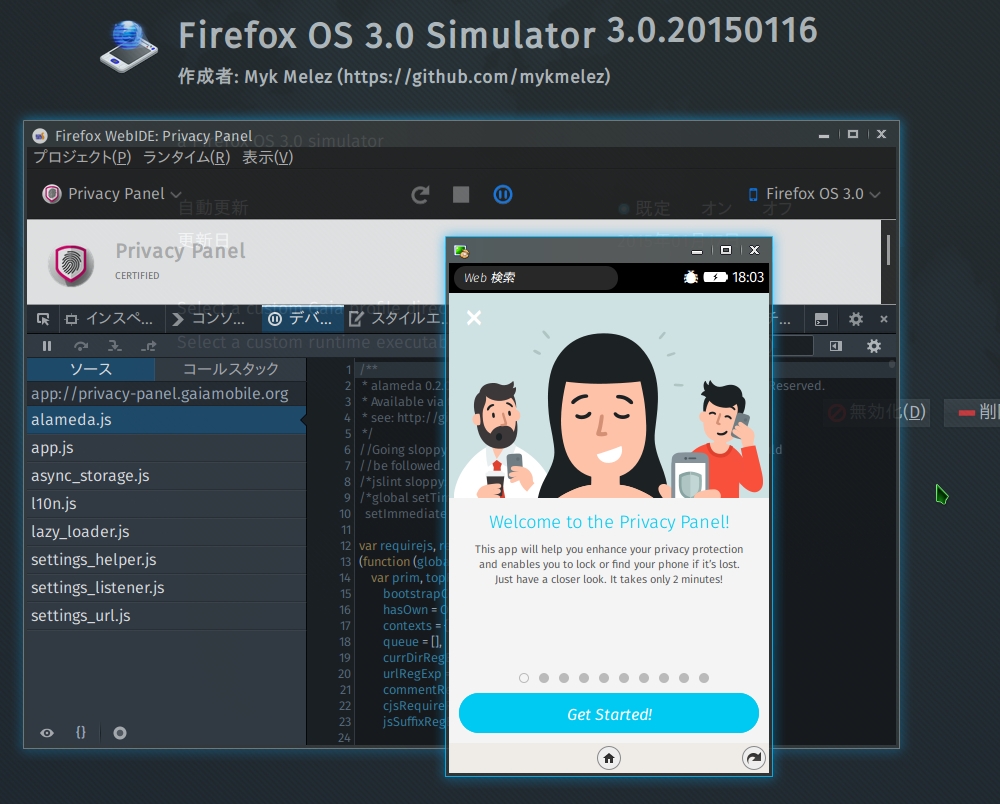Screen dimensions: 1000x804
Task: Click the simulator window title icon
Action: 460,251
